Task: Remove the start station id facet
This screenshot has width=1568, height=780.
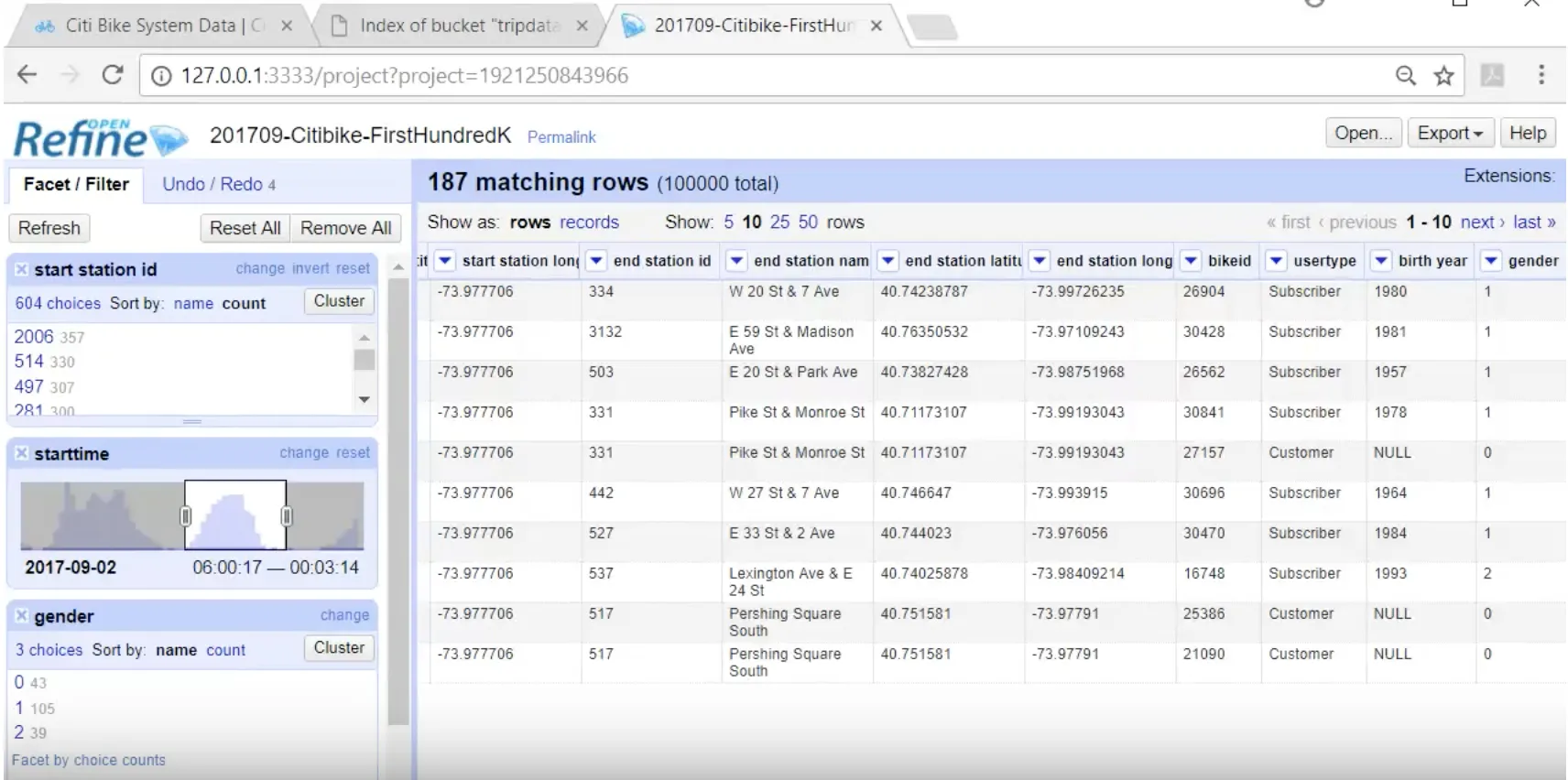Action: point(21,269)
